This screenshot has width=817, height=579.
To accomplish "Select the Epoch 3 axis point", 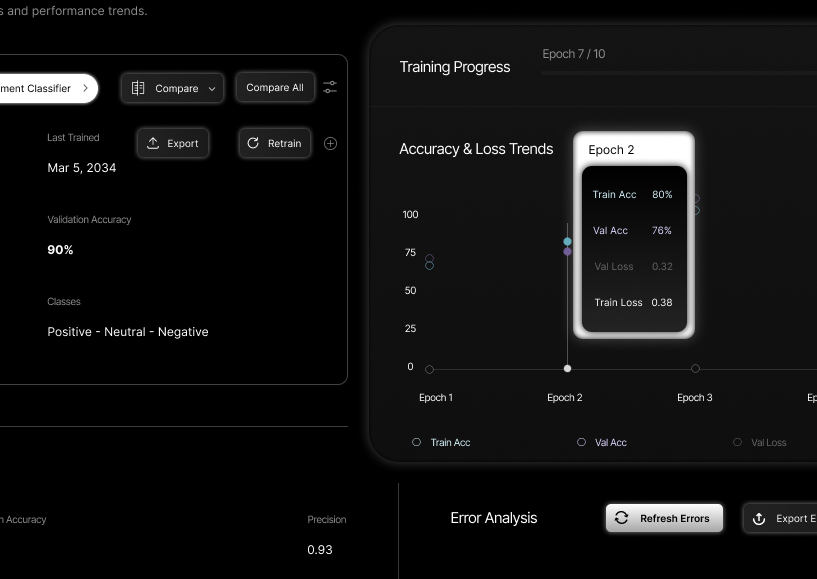I will [x=695, y=368].
